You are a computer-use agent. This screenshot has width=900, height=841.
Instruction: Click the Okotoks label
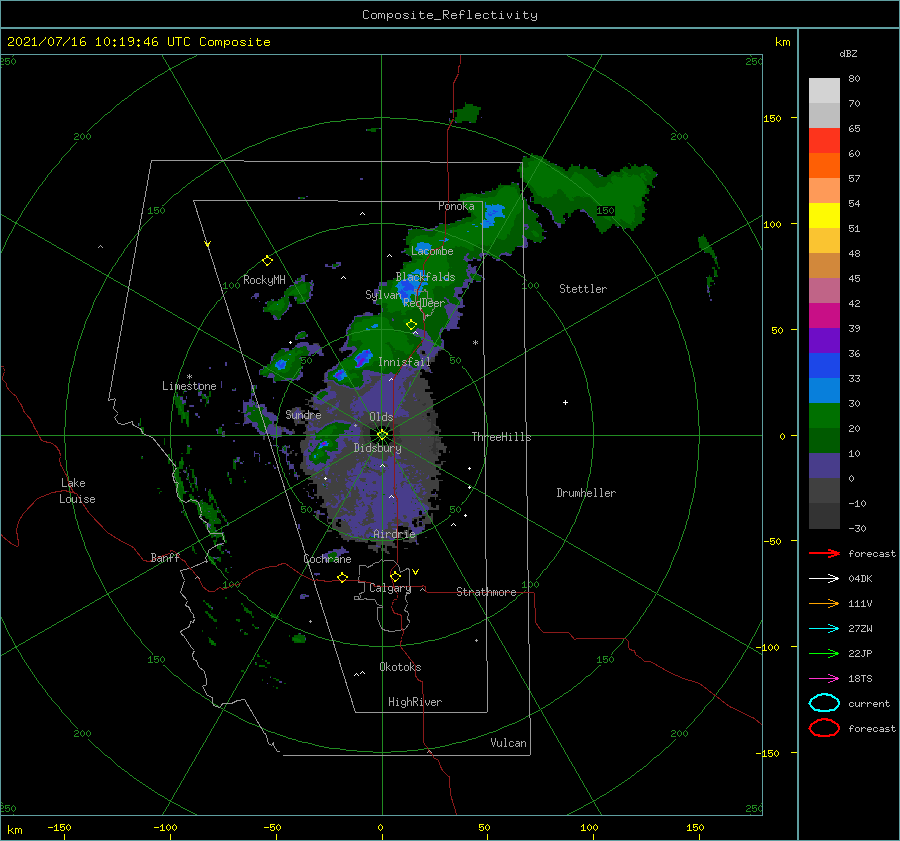point(400,667)
